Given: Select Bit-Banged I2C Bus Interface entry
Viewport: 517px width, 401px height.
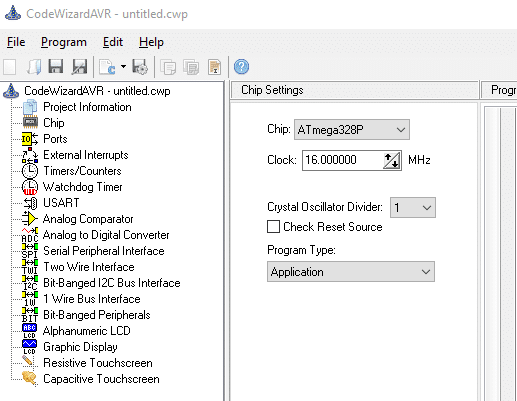Looking at the screenshot, I should [x=112, y=283].
